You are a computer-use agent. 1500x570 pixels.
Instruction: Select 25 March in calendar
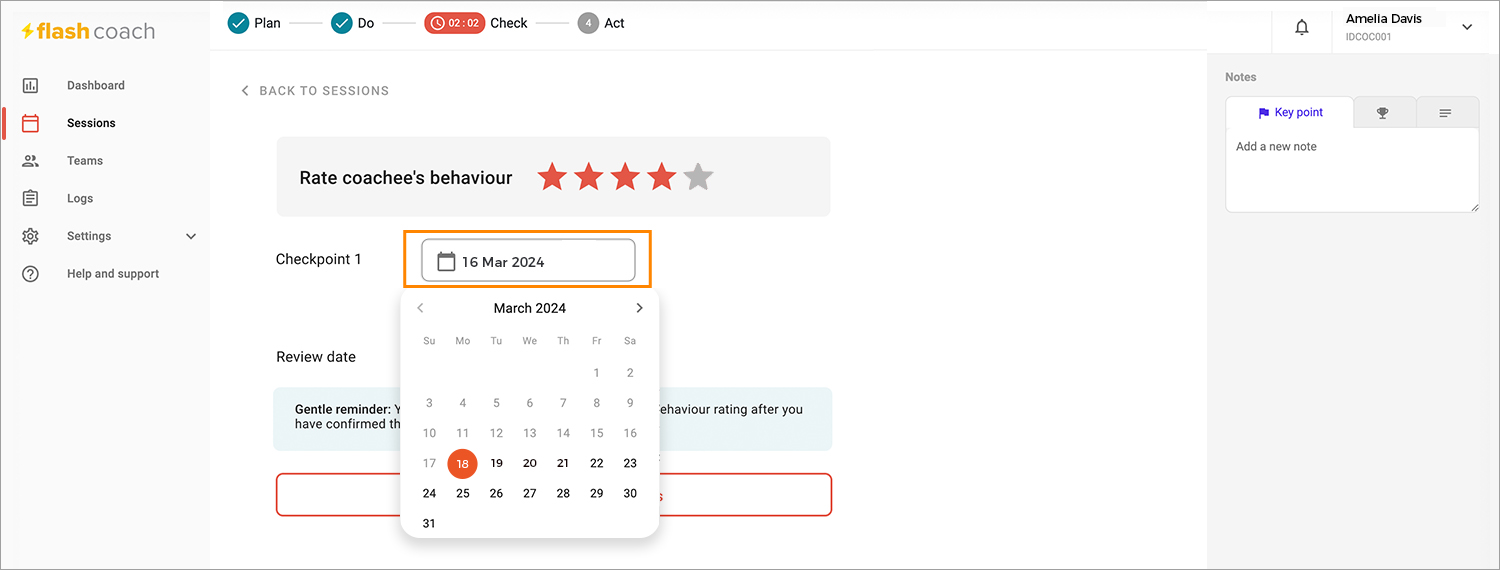click(x=462, y=493)
